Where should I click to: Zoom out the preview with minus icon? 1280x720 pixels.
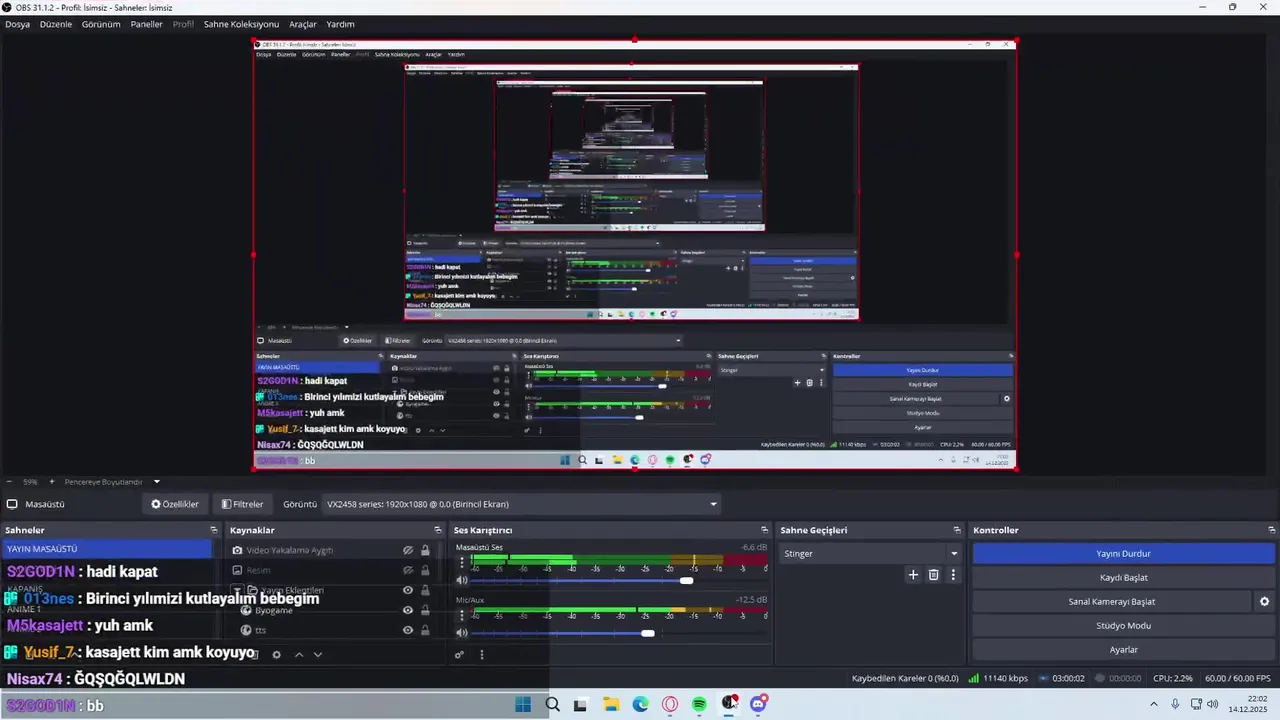tap(9, 482)
